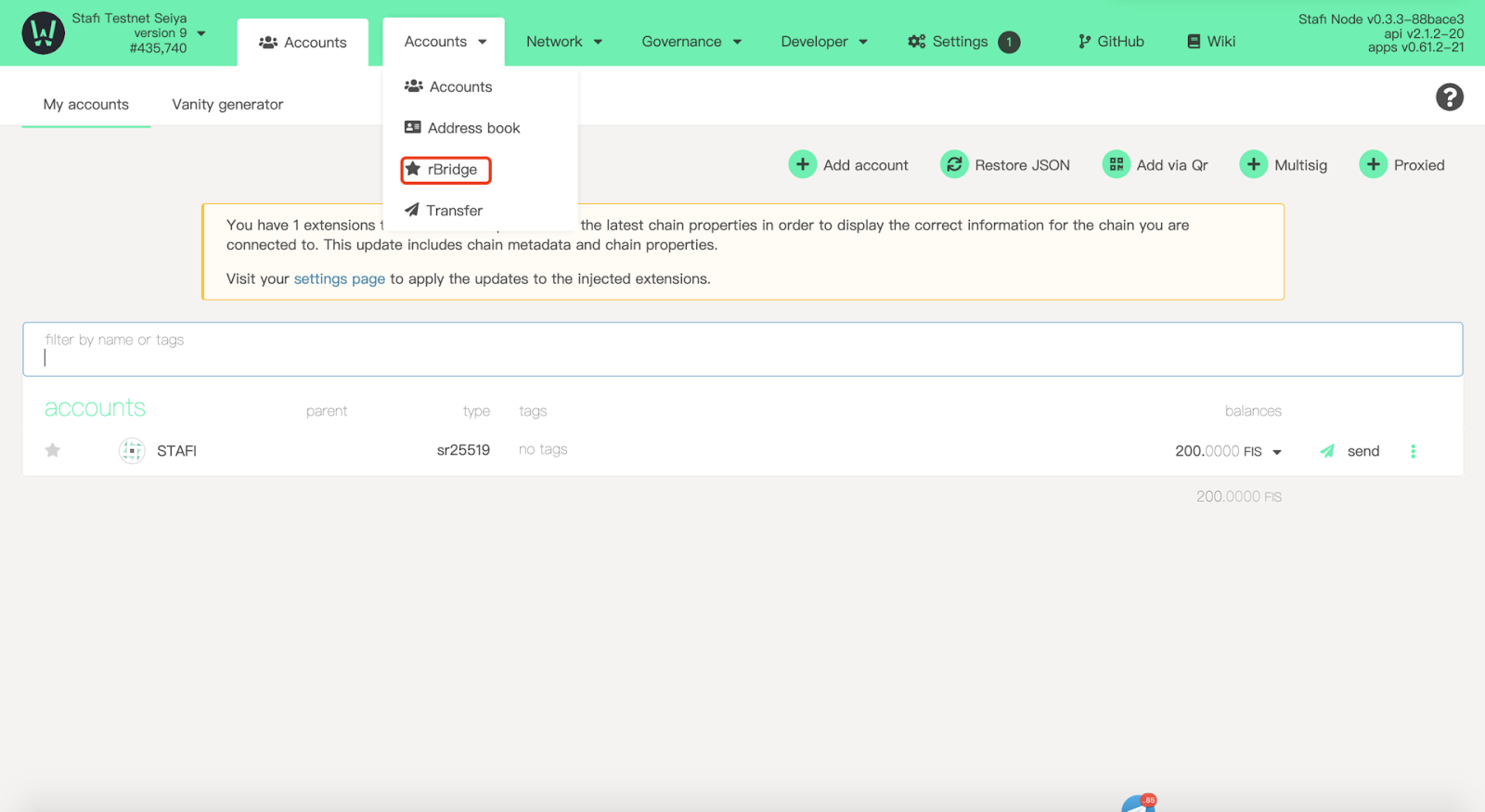Screen dimensions: 1485x812
Task: Click the no tags cell
Action: (543, 450)
